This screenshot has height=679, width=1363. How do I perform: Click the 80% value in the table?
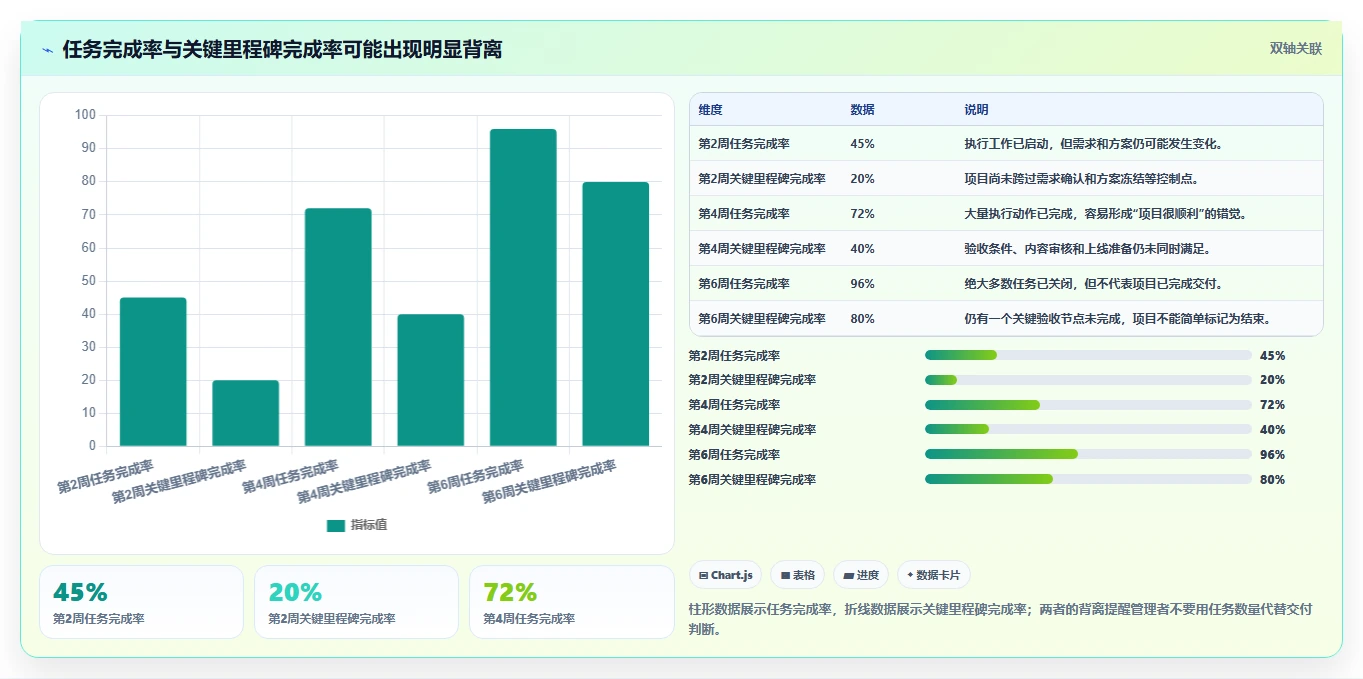[x=862, y=319]
